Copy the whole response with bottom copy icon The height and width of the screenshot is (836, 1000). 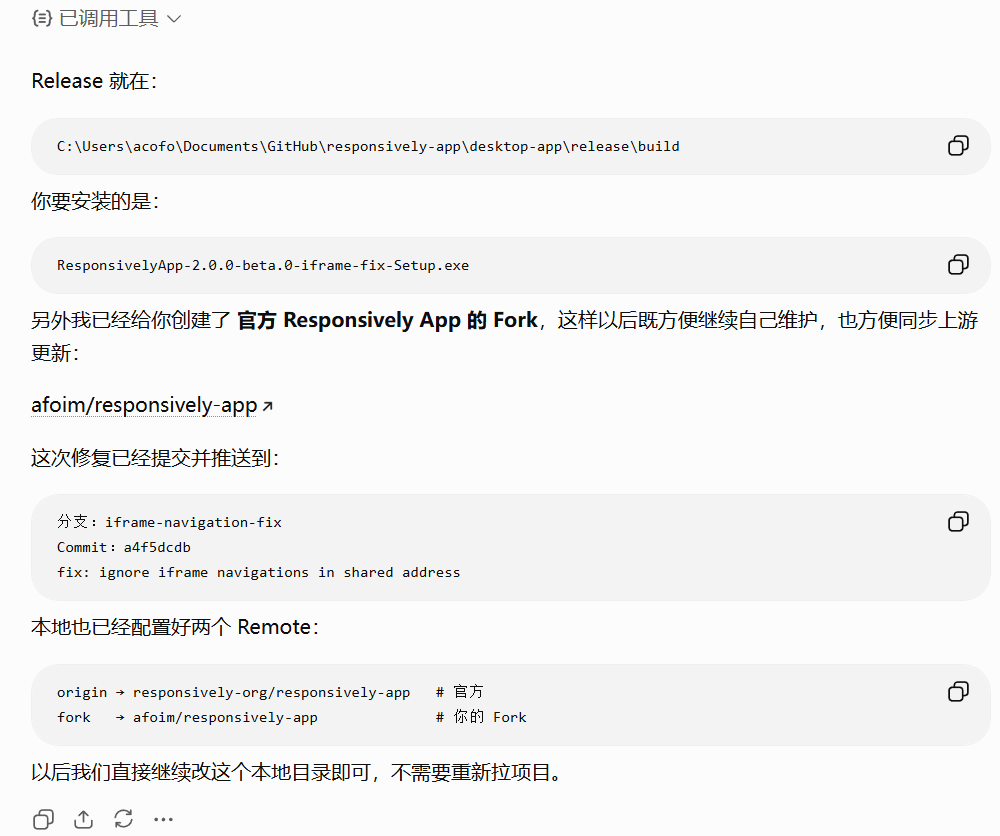coord(43,819)
